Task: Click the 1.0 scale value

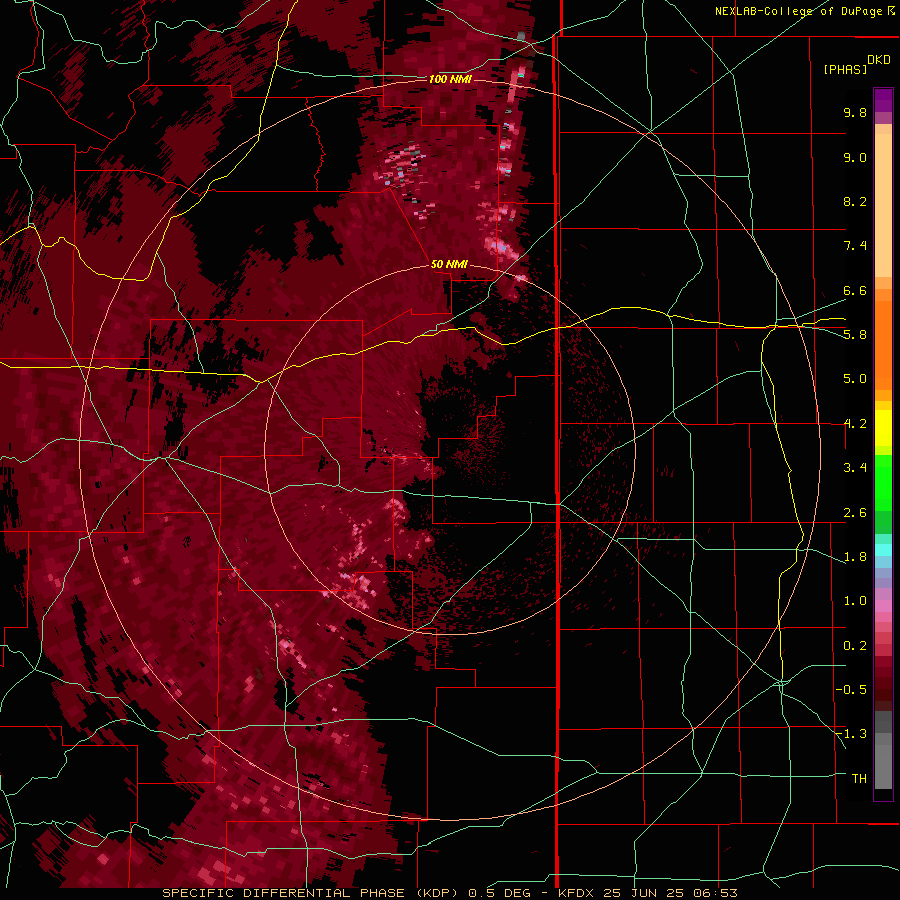Action: pyautogui.click(x=855, y=601)
